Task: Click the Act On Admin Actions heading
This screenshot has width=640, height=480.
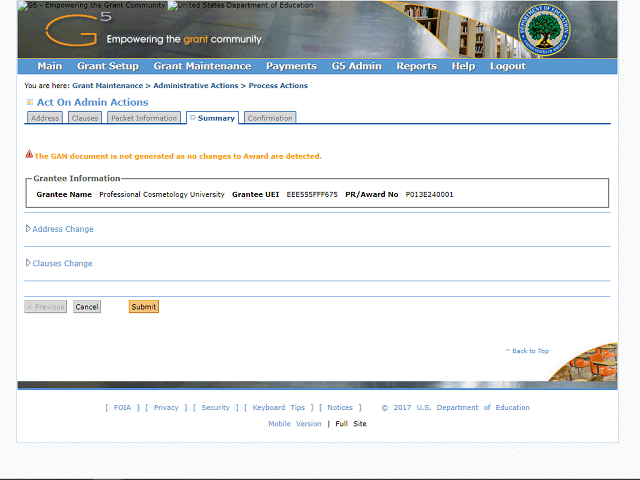Action: 93,102
